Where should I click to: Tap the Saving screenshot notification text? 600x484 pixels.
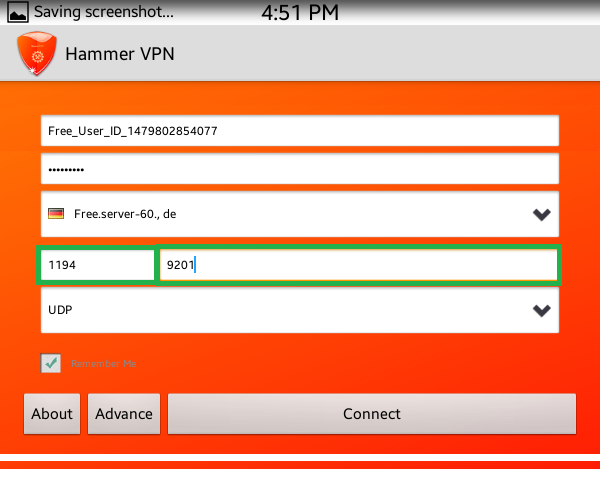(104, 12)
